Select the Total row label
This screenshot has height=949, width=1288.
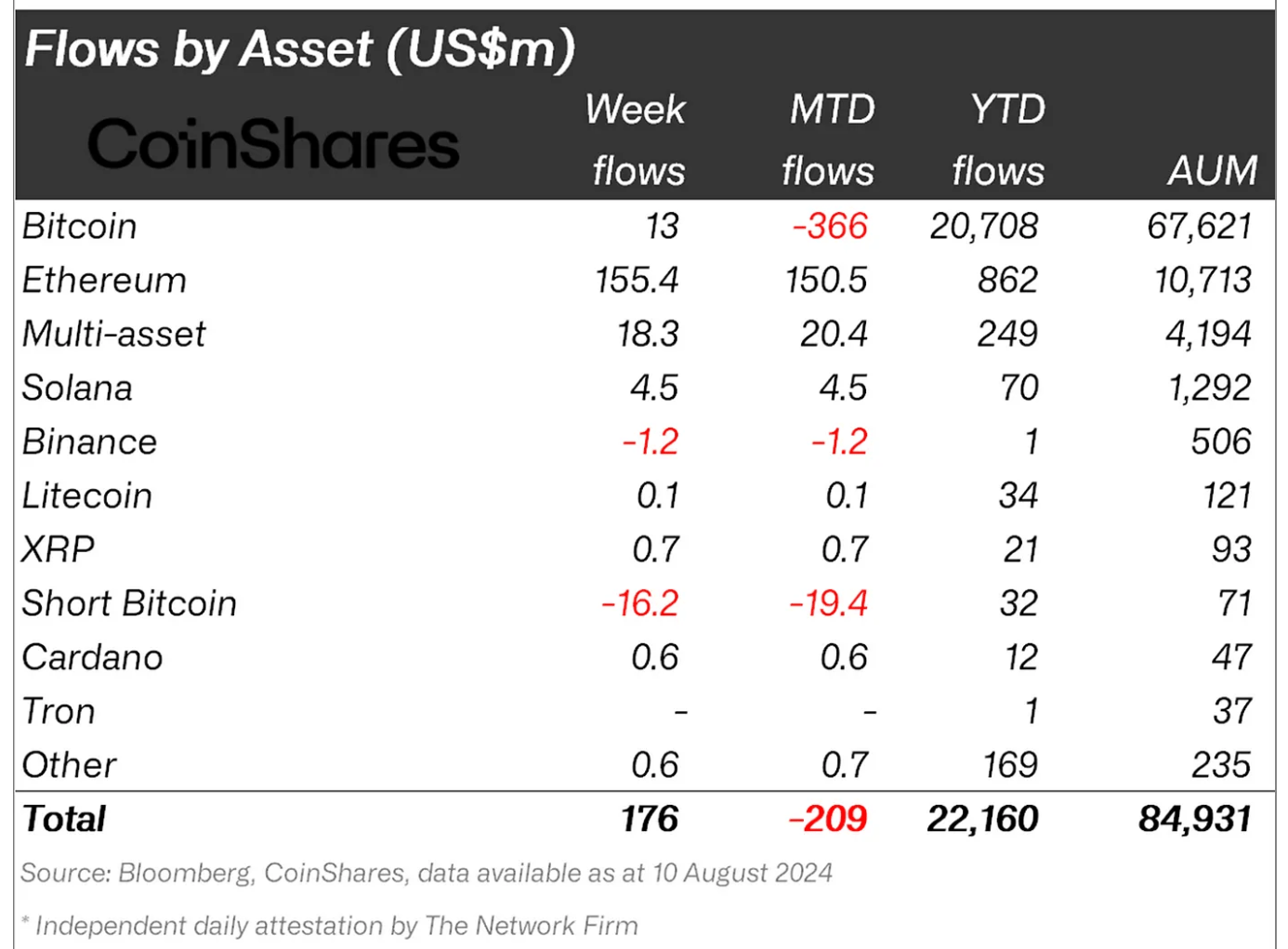64,820
